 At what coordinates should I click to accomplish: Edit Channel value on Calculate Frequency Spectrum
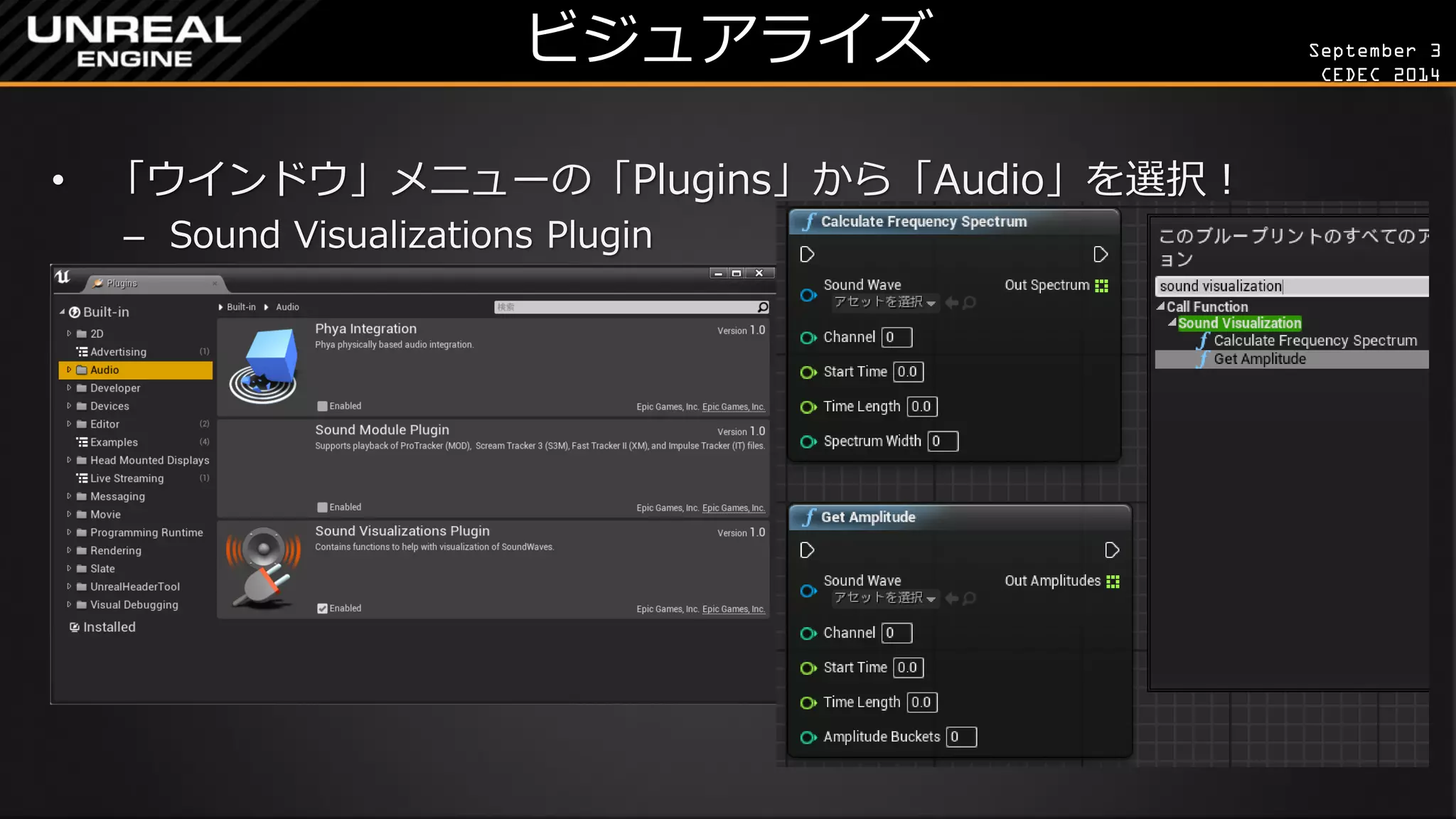tap(896, 338)
